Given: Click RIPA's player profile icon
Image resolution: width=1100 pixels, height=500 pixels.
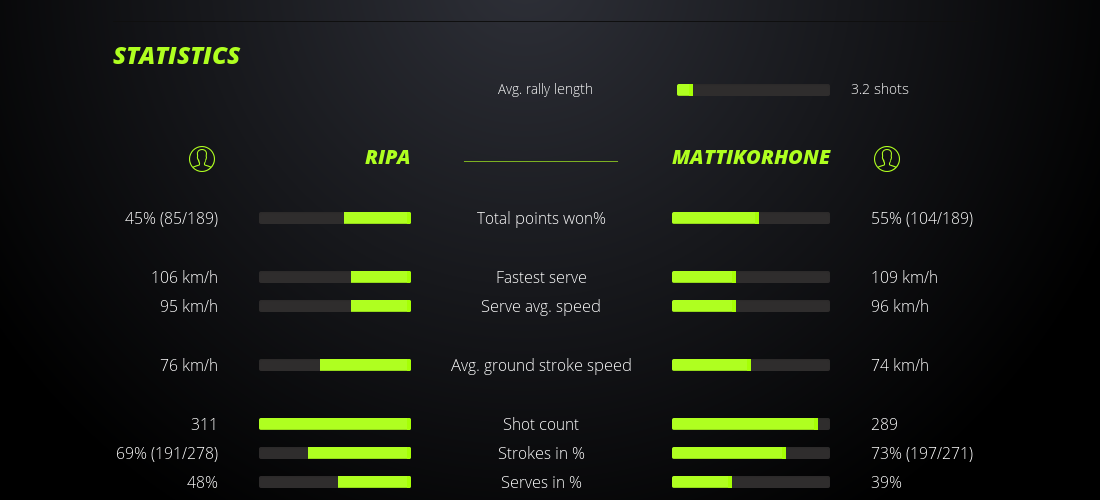Looking at the screenshot, I should [x=202, y=158].
